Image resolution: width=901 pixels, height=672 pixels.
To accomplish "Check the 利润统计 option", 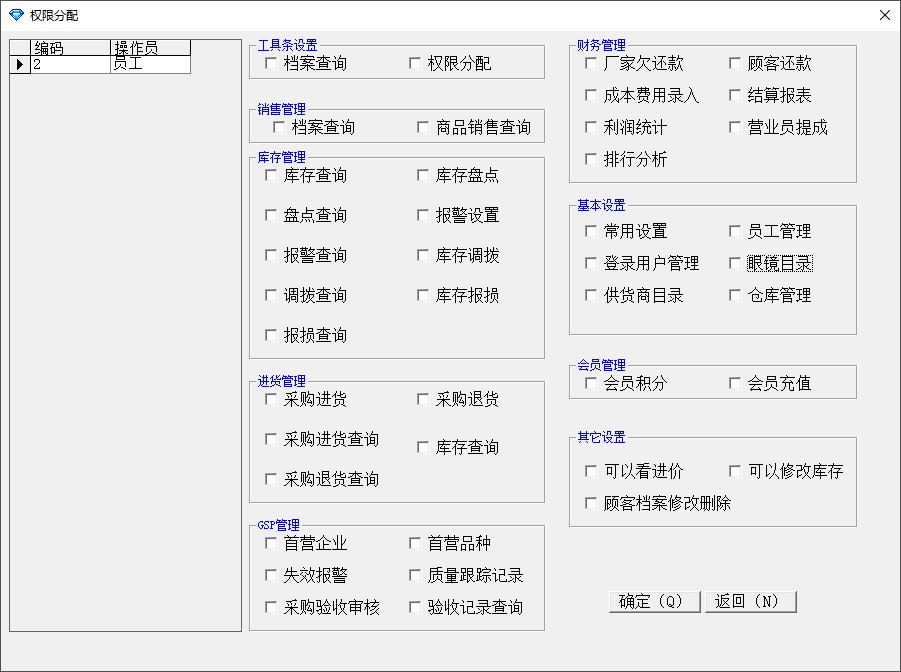I will pos(591,128).
